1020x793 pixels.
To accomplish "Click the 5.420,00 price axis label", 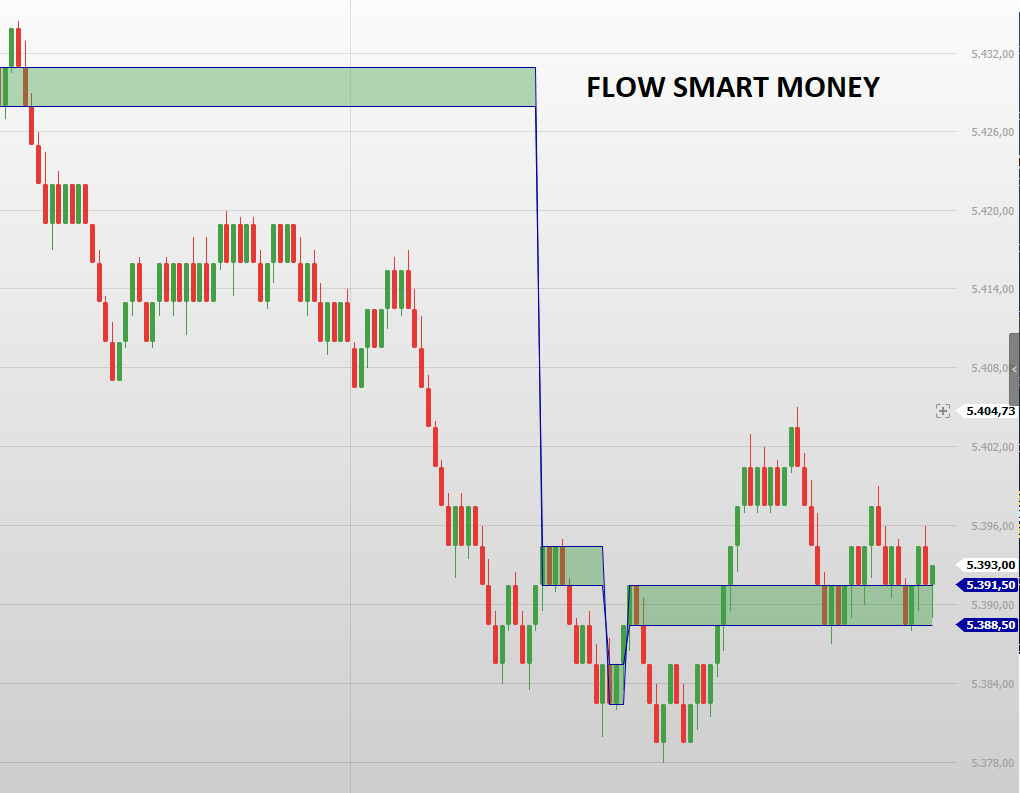I will tap(986, 211).
